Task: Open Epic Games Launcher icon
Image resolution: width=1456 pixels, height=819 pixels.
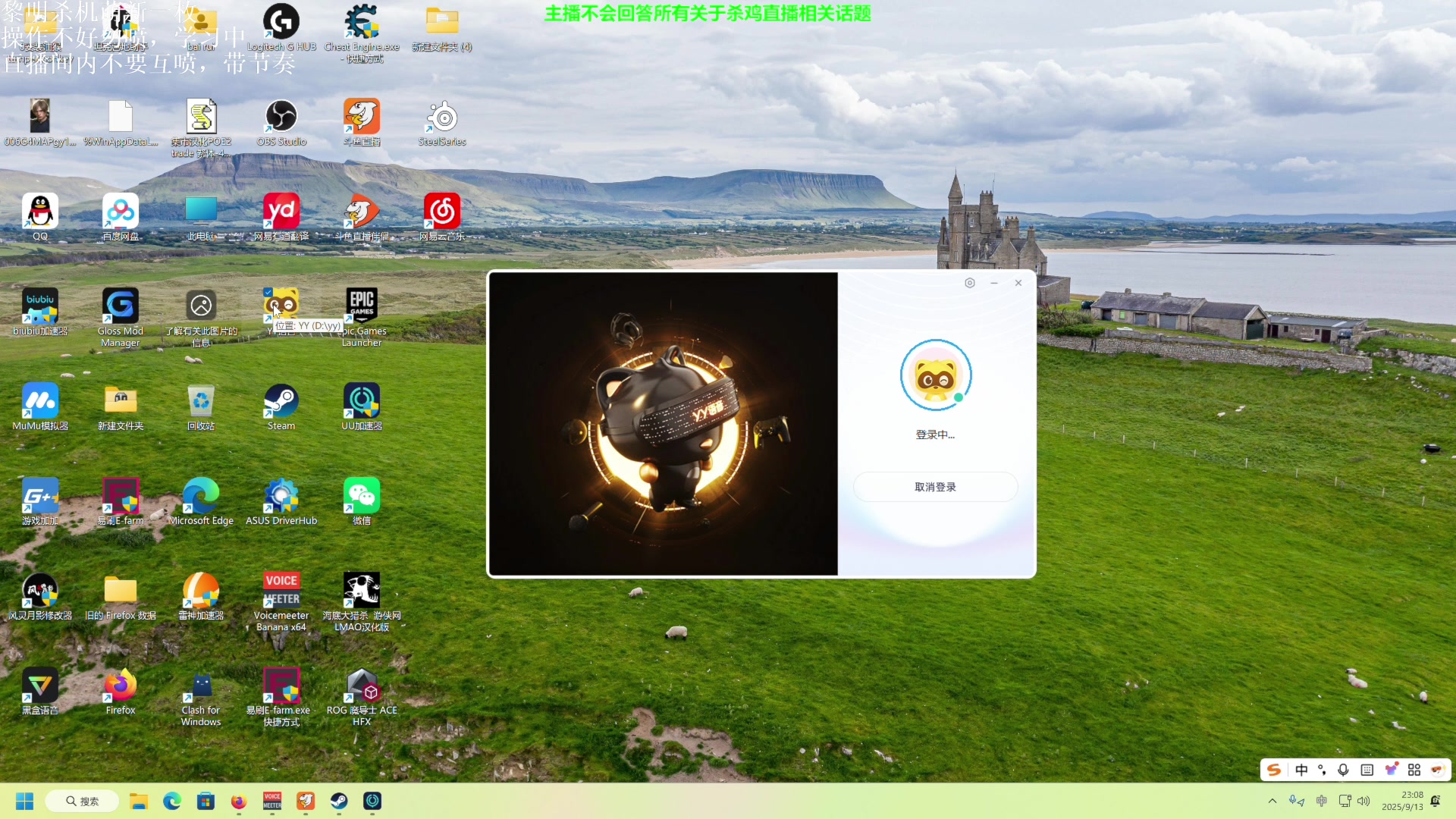Action: pyautogui.click(x=362, y=317)
